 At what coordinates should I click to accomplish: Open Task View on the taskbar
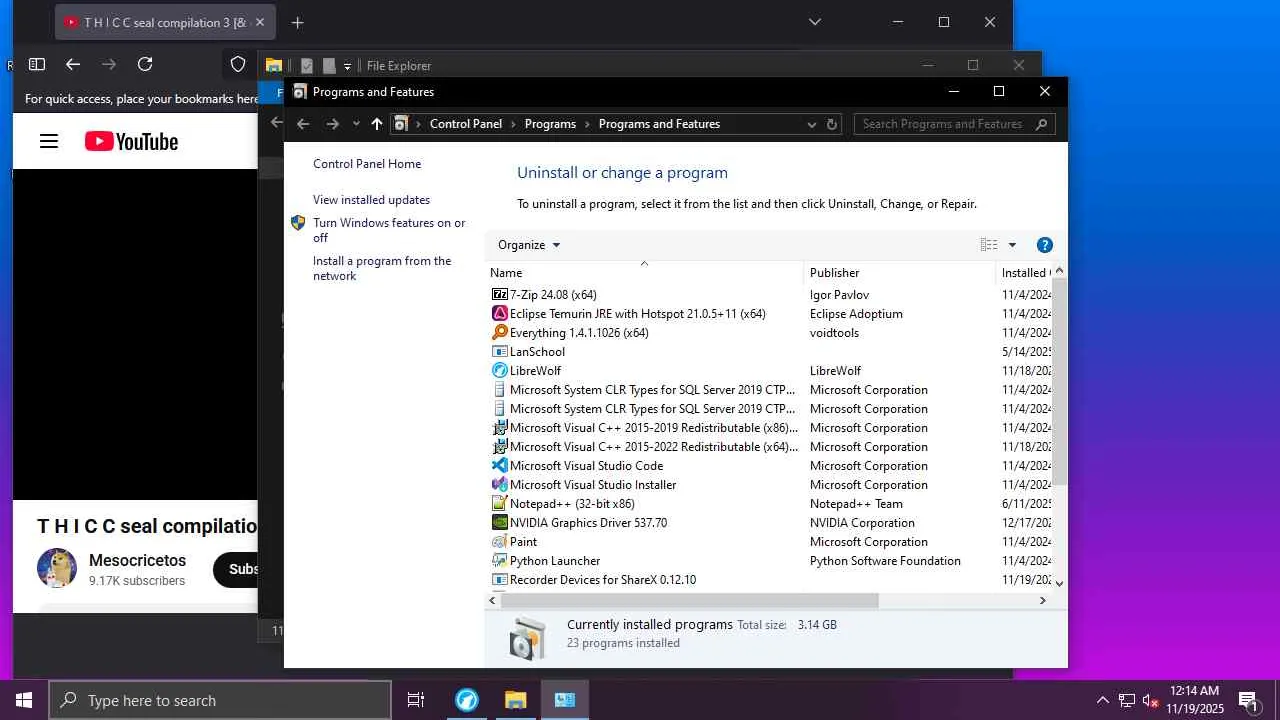point(416,700)
